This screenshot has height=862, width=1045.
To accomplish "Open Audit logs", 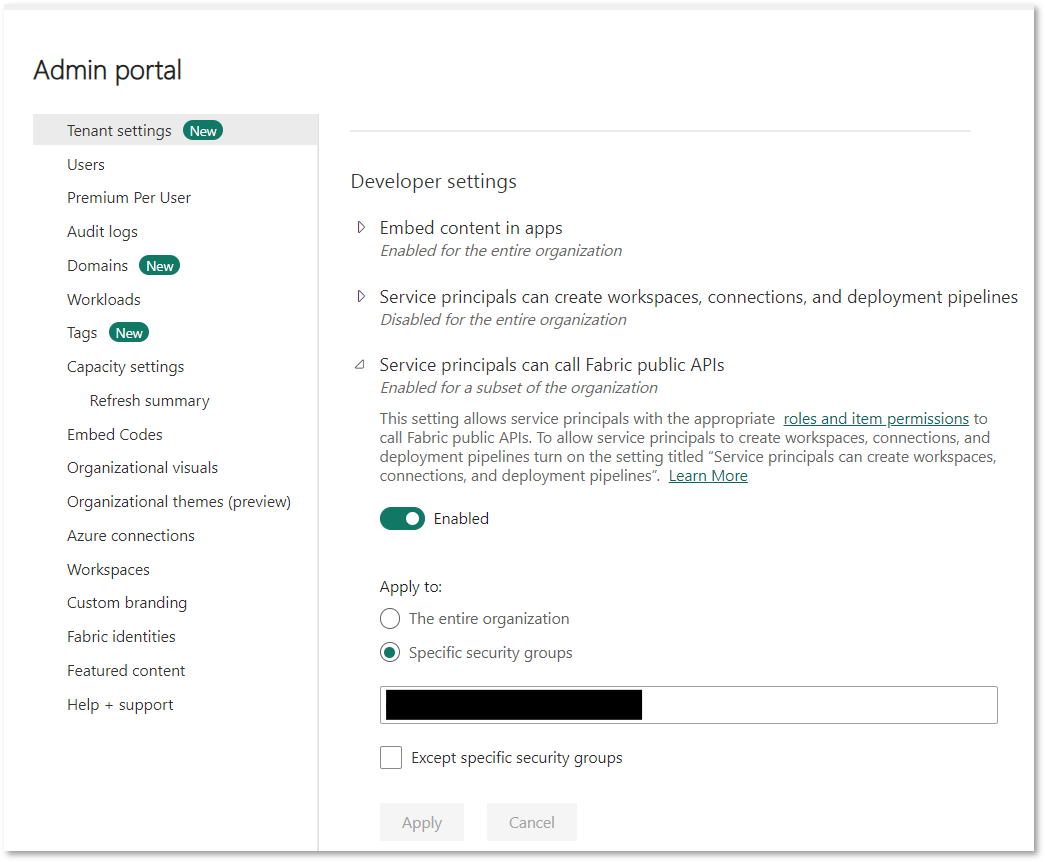I will 102,231.
